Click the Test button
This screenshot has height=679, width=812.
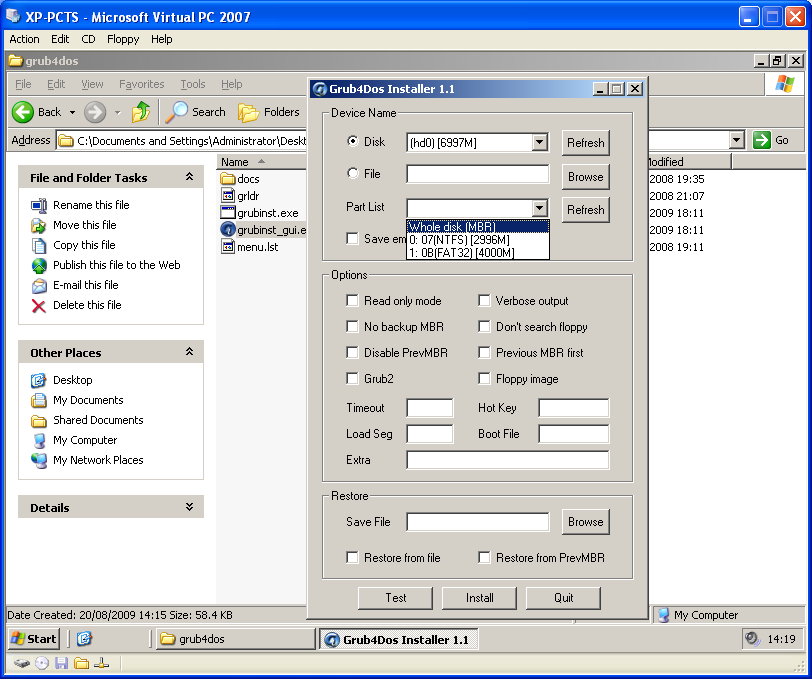[x=396, y=598]
